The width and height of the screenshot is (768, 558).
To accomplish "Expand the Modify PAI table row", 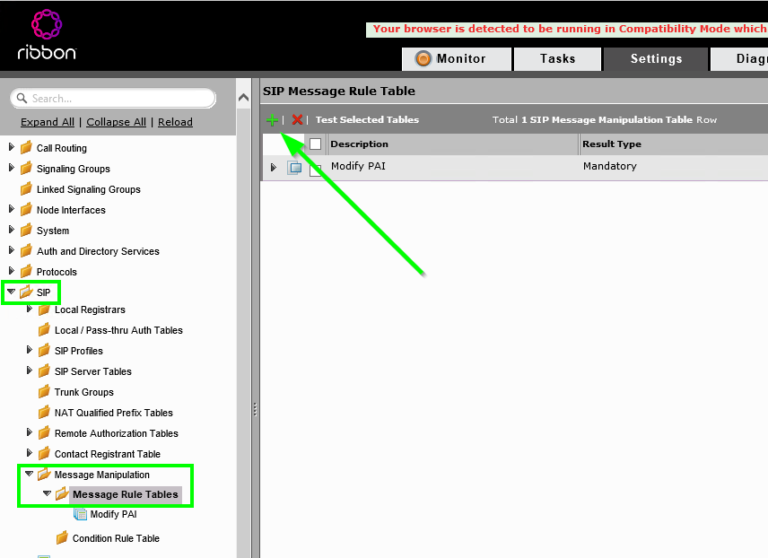I will 274,167.
